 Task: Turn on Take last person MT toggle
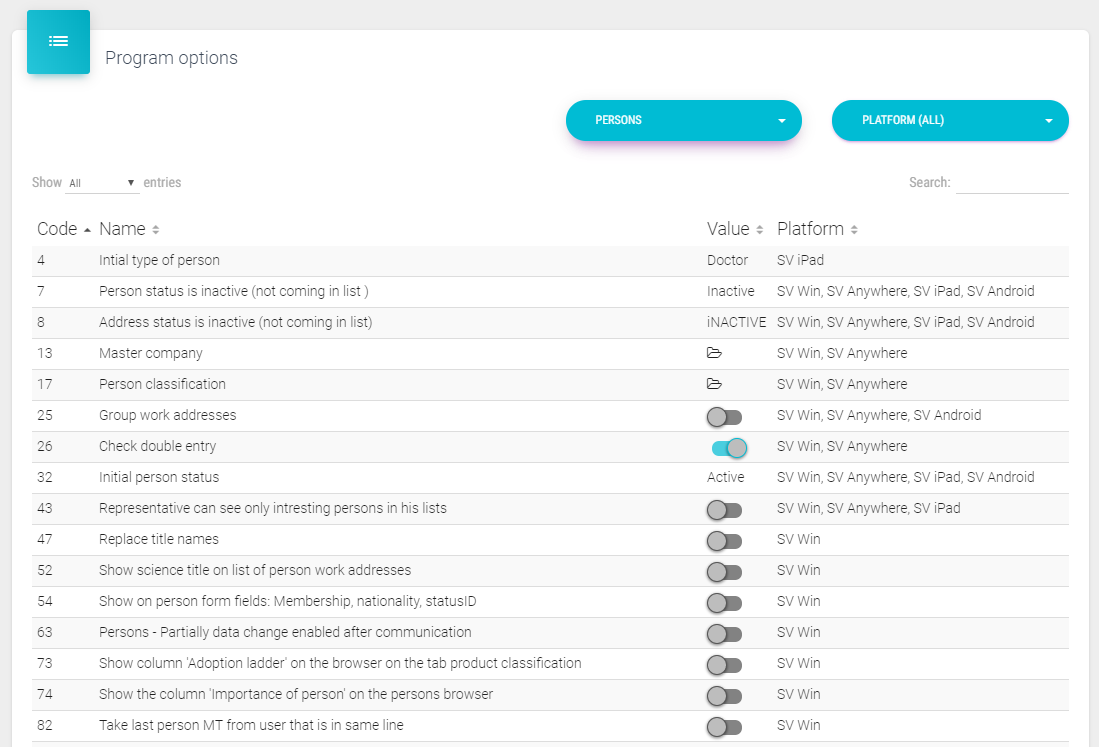pyautogui.click(x=724, y=726)
